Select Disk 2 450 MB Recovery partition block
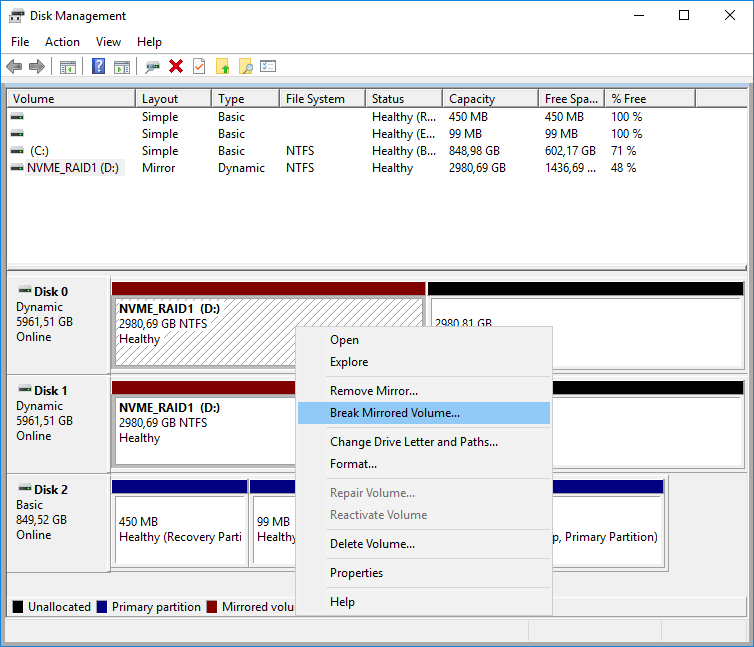754x647 pixels. (x=180, y=529)
